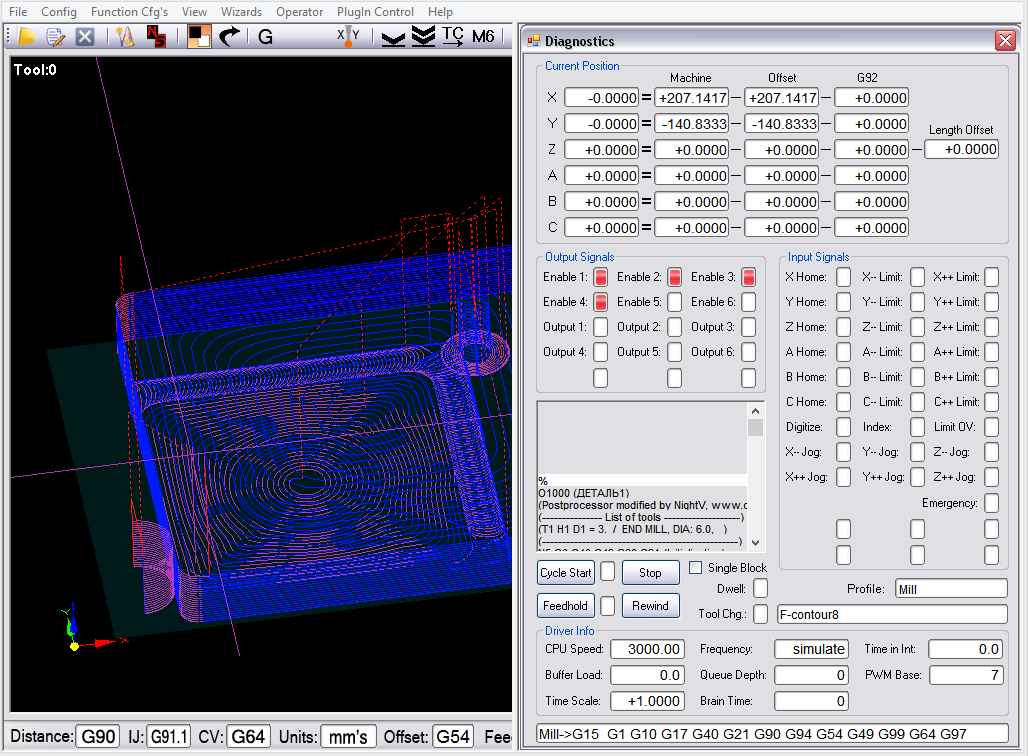
Task: Click the M6 toolbar button
Action: [x=483, y=37]
